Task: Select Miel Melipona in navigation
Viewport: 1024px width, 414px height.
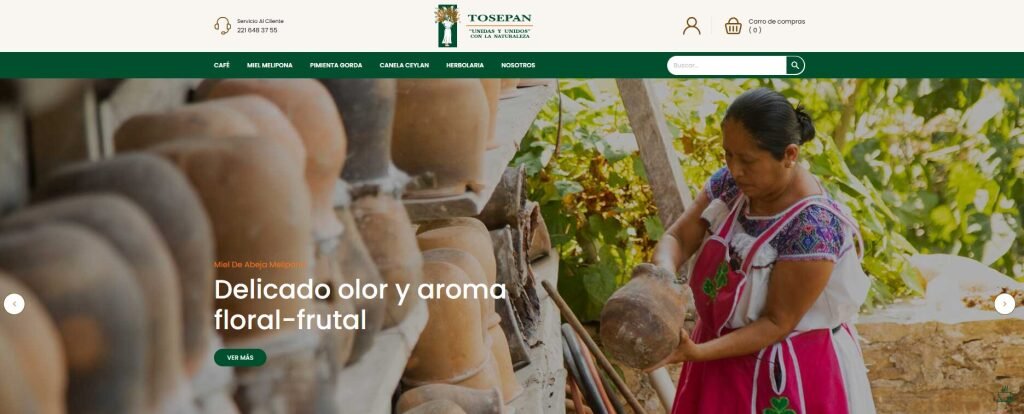Action: tap(270, 65)
